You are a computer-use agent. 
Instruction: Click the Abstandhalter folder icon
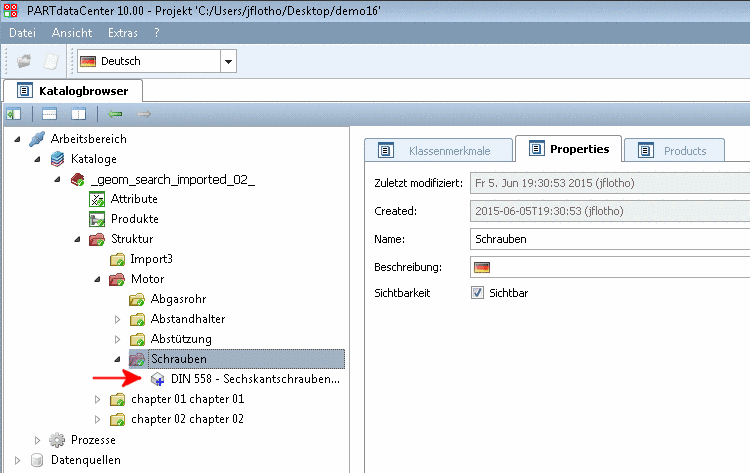tap(137, 319)
